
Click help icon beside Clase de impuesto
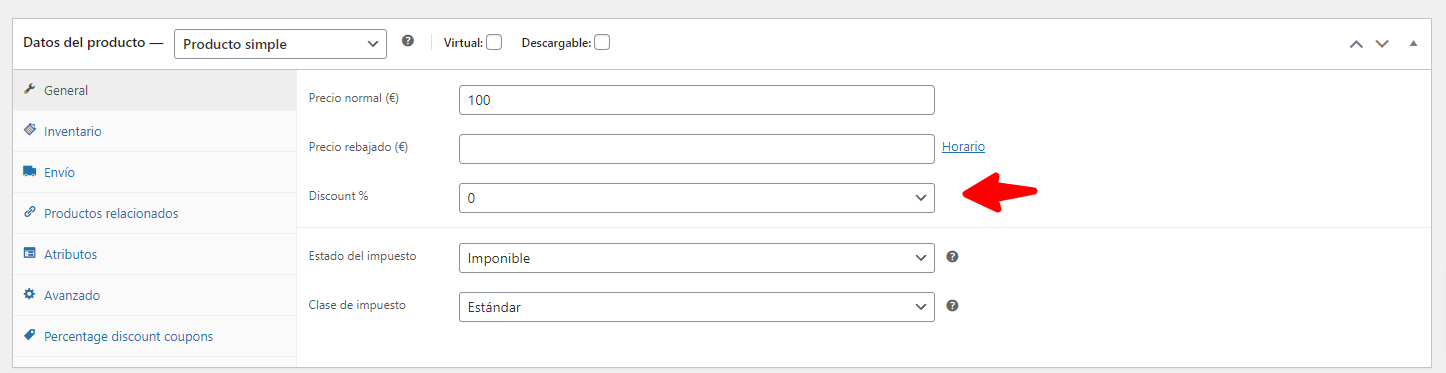click(952, 305)
